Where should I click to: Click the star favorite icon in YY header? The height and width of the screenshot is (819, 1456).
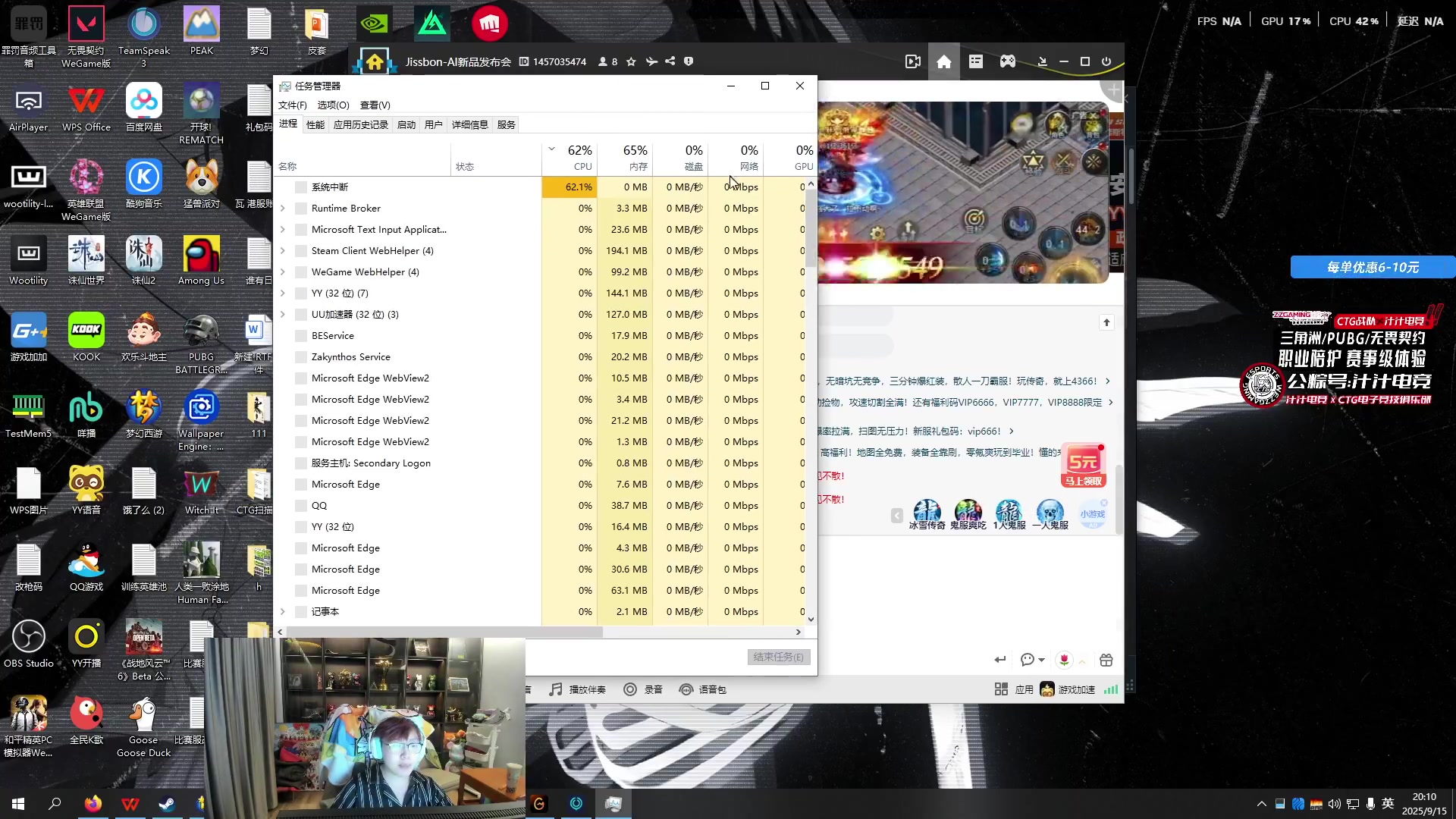[631, 62]
